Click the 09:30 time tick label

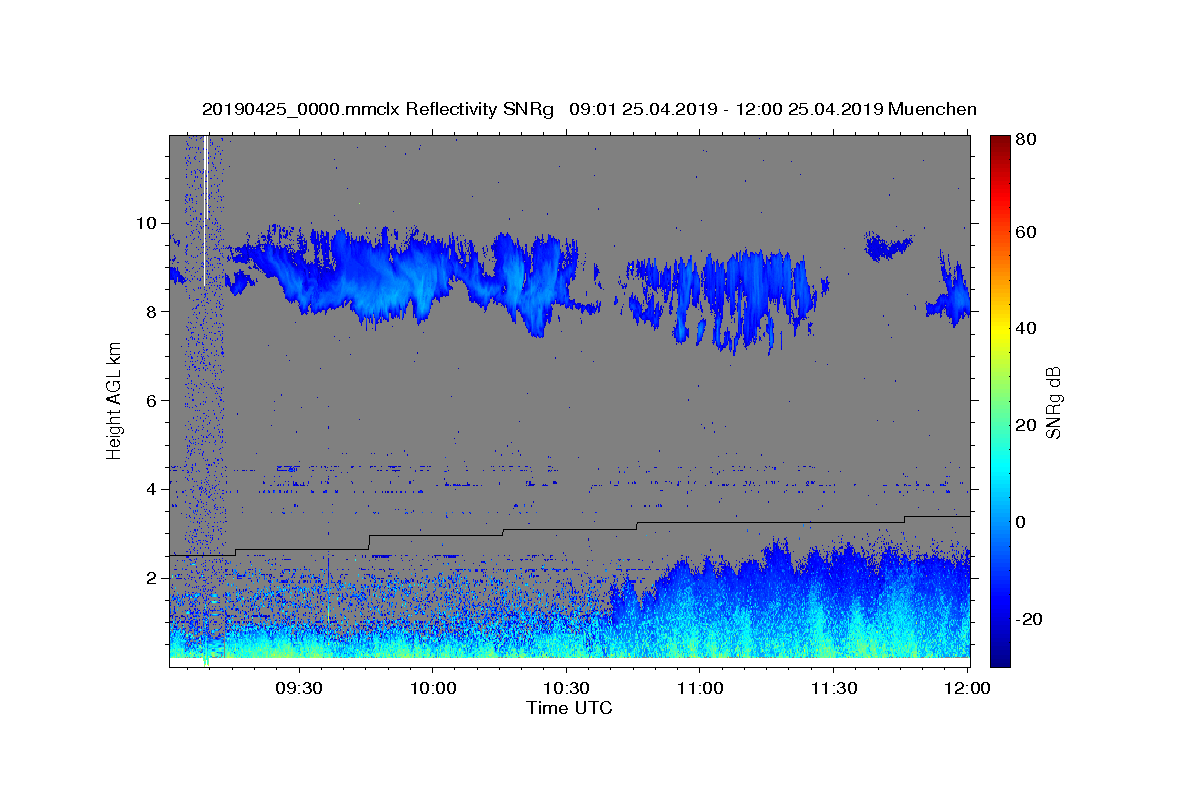pyautogui.click(x=299, y=689)
